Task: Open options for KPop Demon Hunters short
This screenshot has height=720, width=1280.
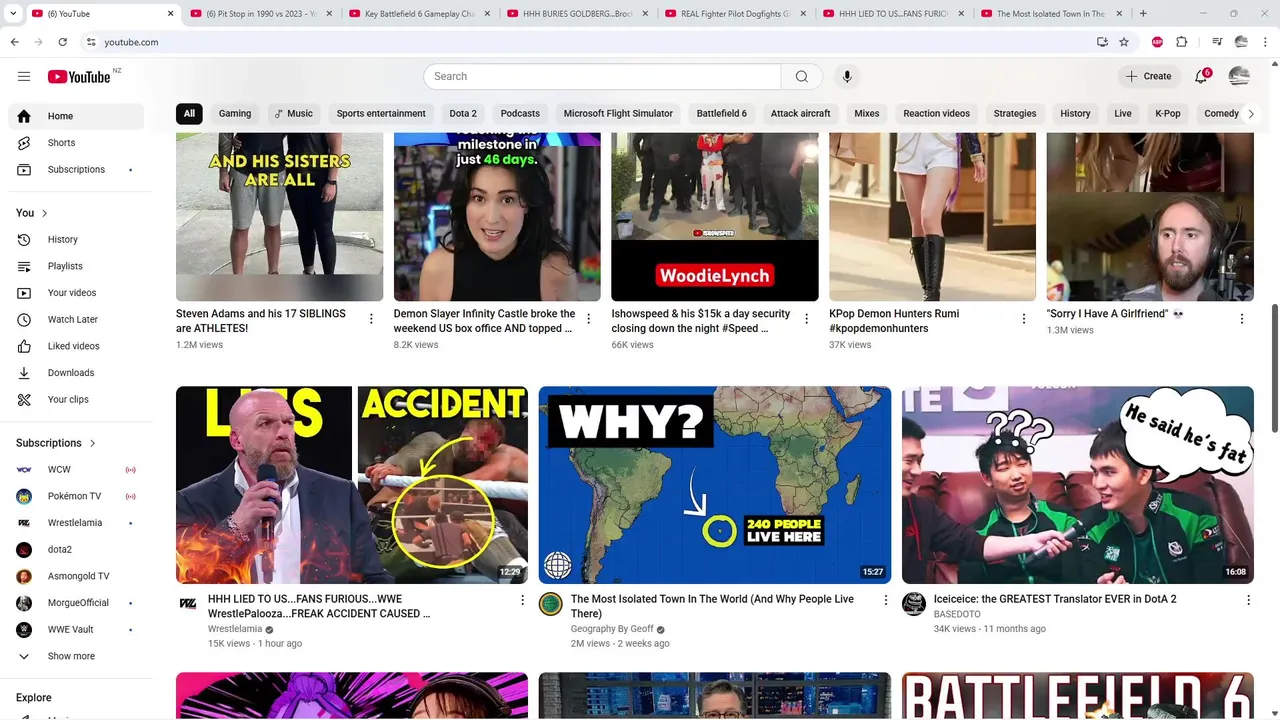Action: tap(1024, 319)
